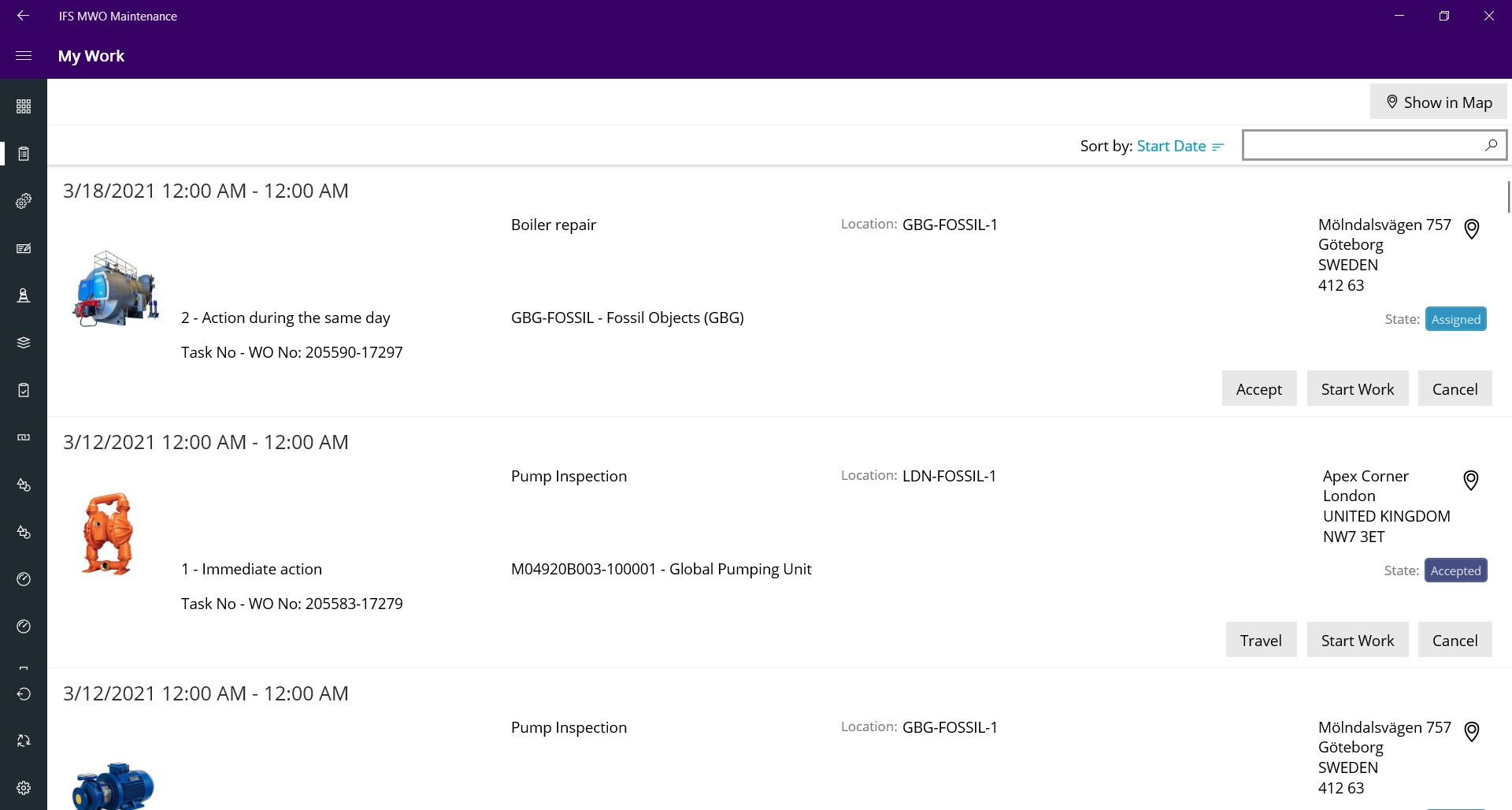
Task: Click map pin for the last Göteborg task
Action: click(x=1471, y=731)
